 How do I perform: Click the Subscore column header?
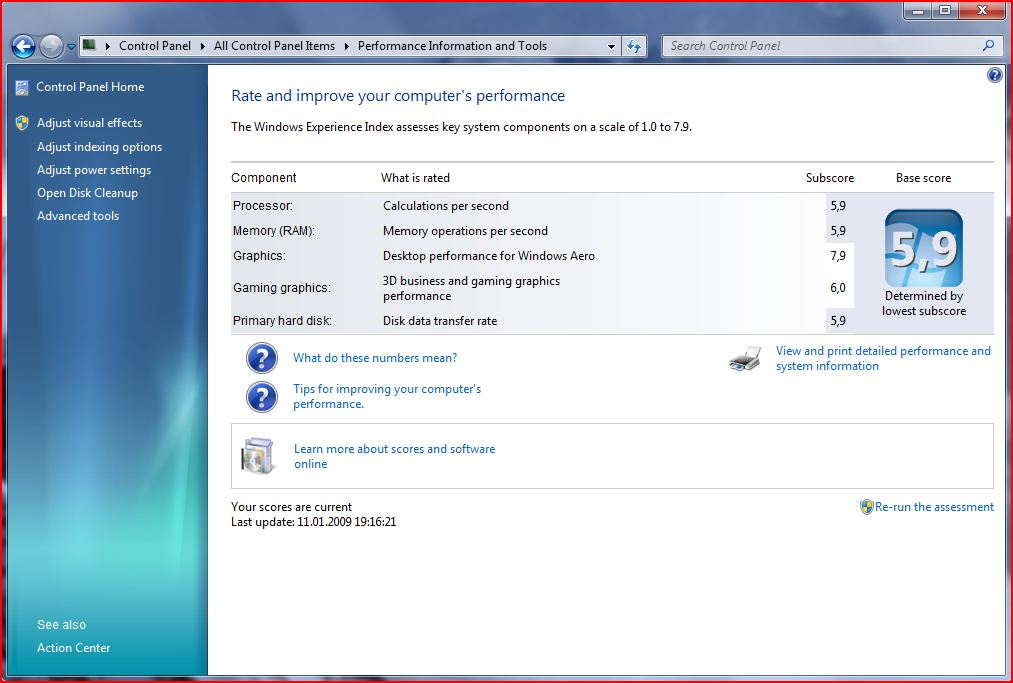(x=830, y=178)
